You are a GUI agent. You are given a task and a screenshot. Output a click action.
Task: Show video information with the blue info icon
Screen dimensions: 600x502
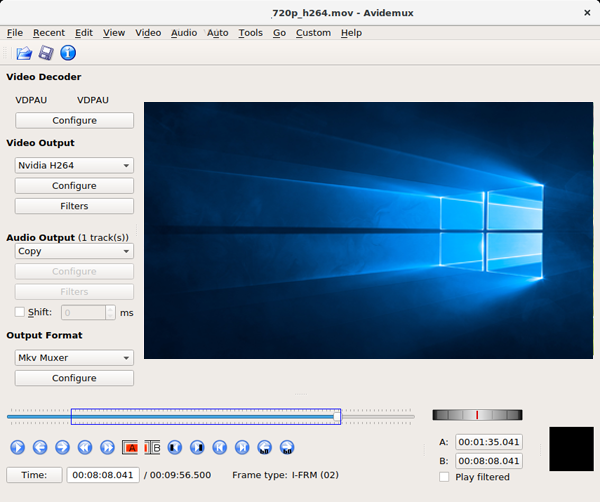click(x=68, y=53)
